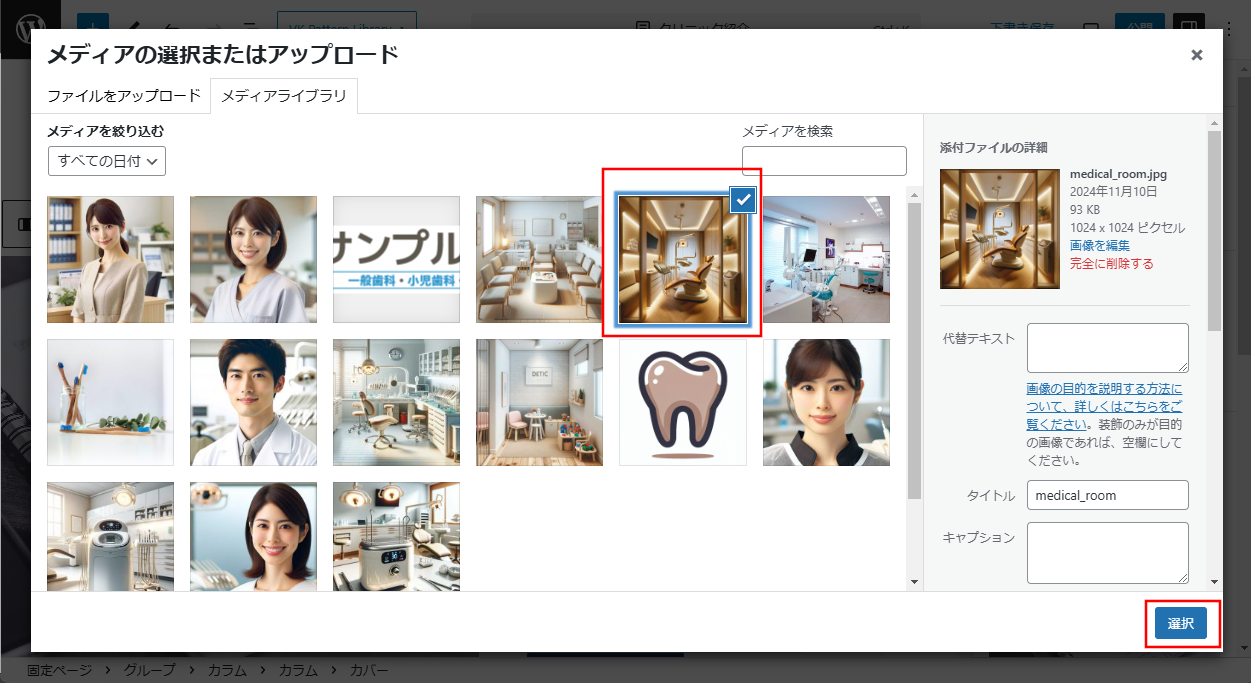Click the media grid scroll down arrow

[x=914, y=582]
